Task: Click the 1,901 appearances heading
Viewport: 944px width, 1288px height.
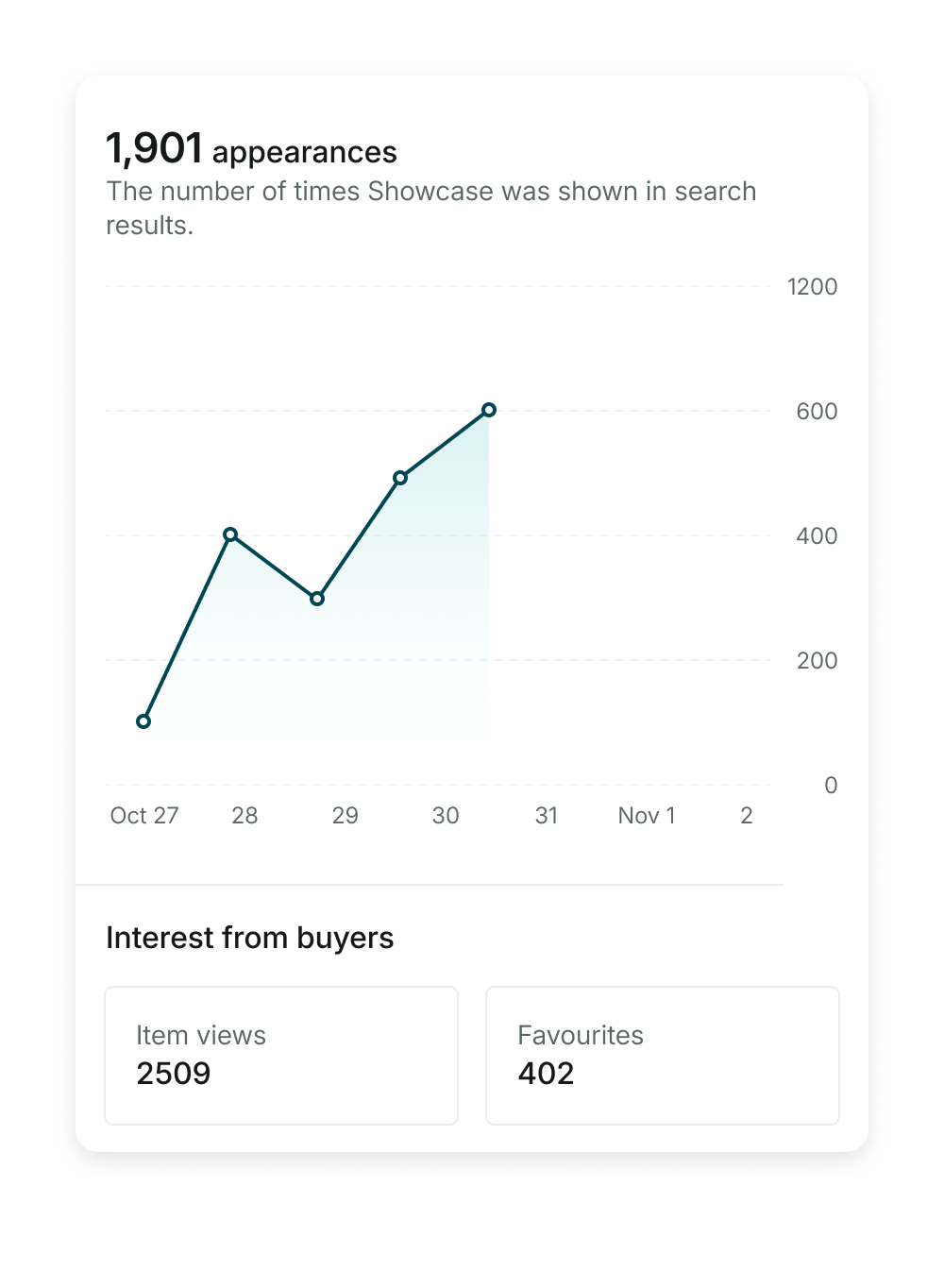Action: coord(251,149)
